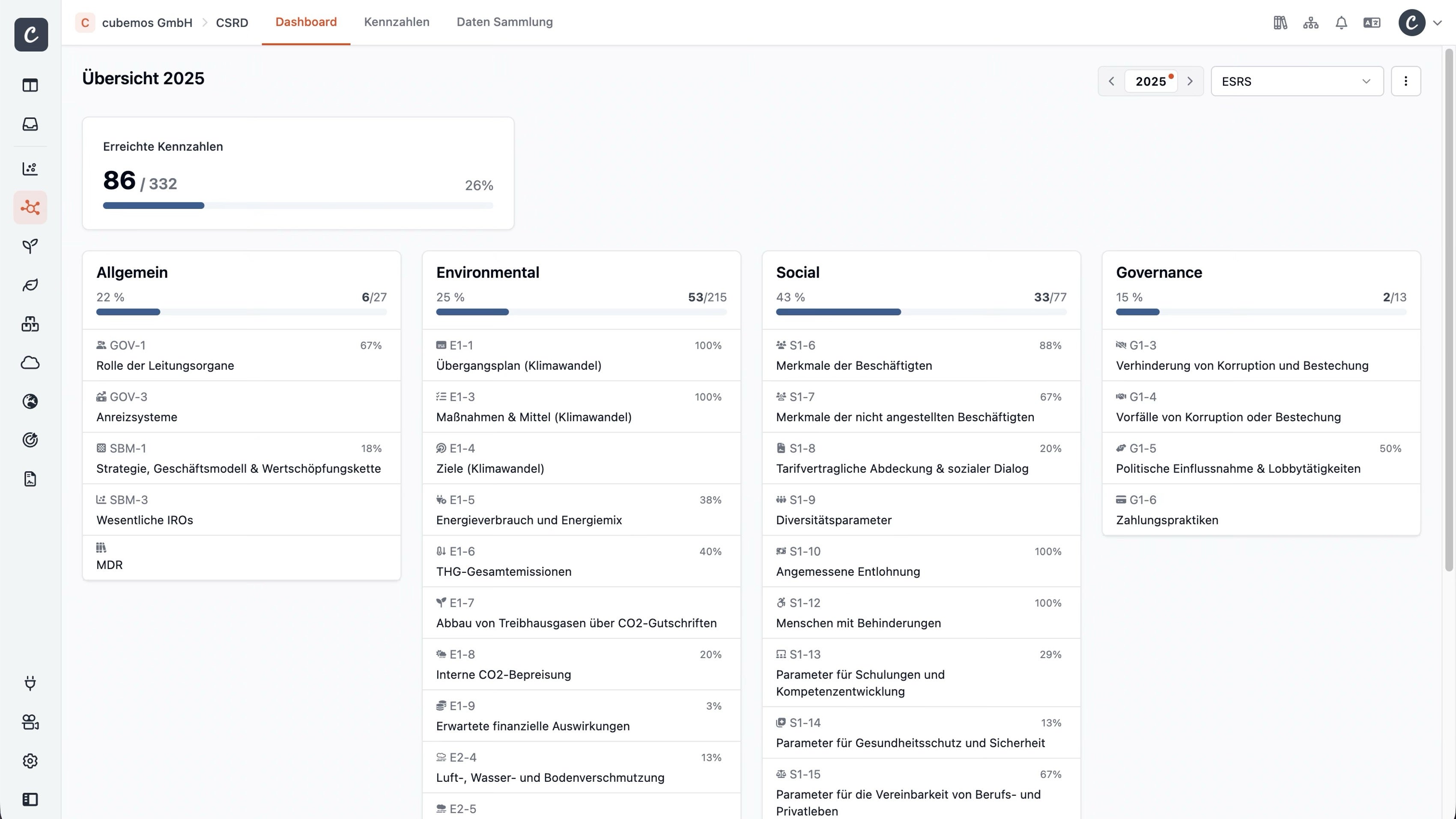Open the library books icon in header
Image resolution: width=1456 pixels, height=819 pixels.
[1280, 23]
